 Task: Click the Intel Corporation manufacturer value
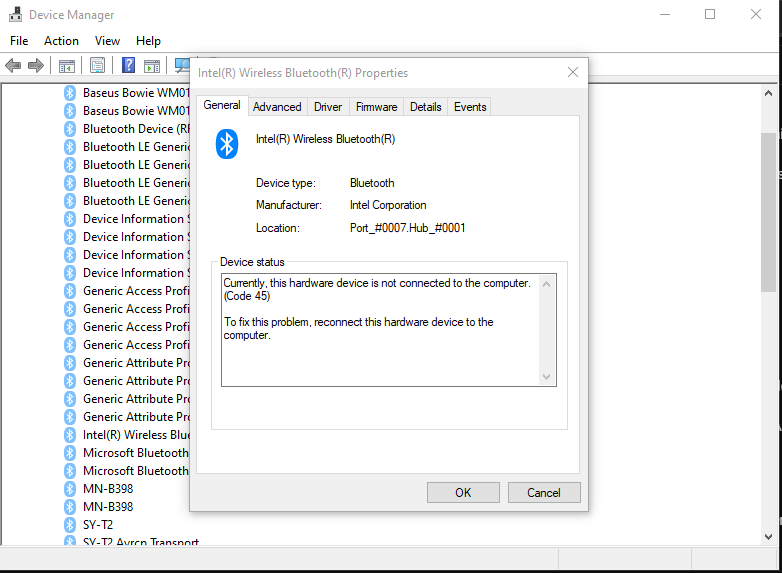[x=388, y=205]
